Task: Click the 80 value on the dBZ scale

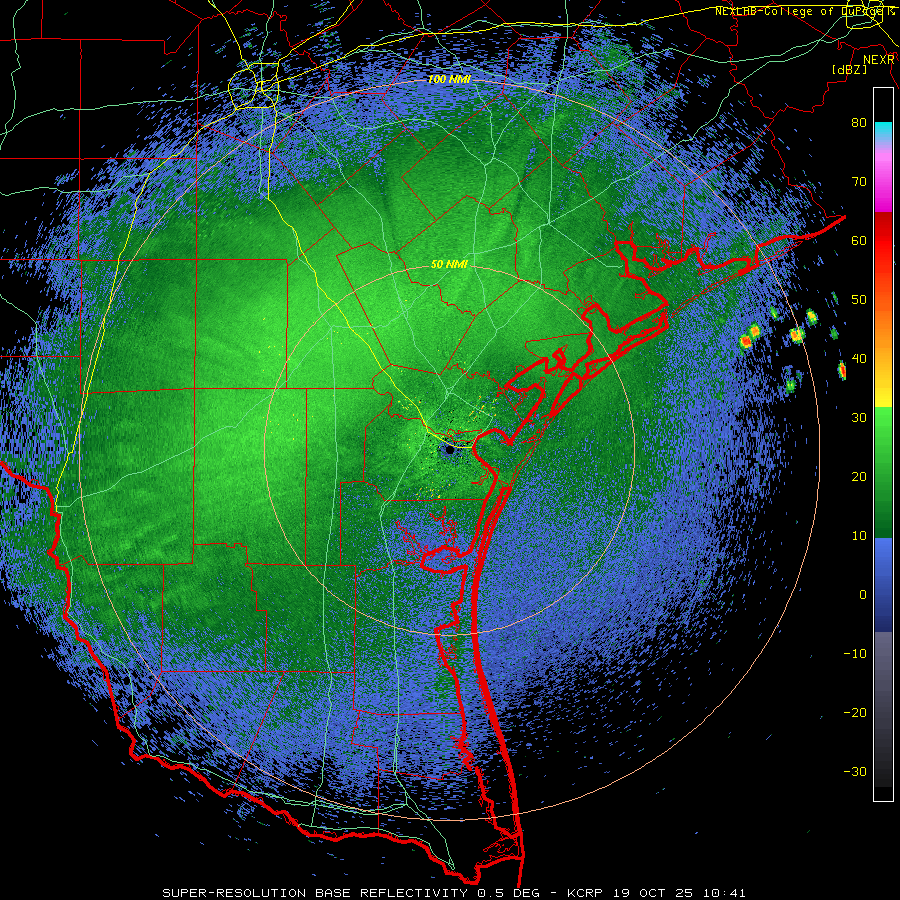Action: 859,122
